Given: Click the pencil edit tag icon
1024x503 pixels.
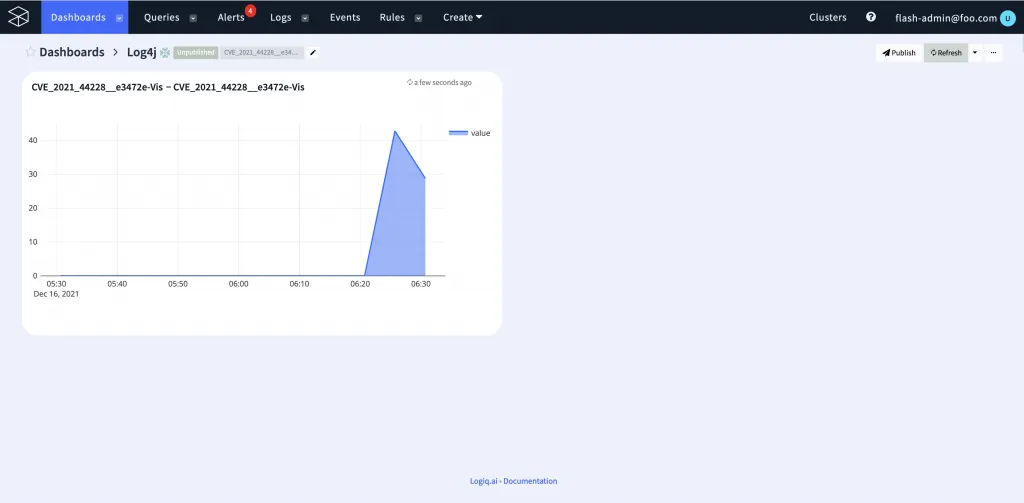Looking at the screenshot, I should tap(313, 52).
